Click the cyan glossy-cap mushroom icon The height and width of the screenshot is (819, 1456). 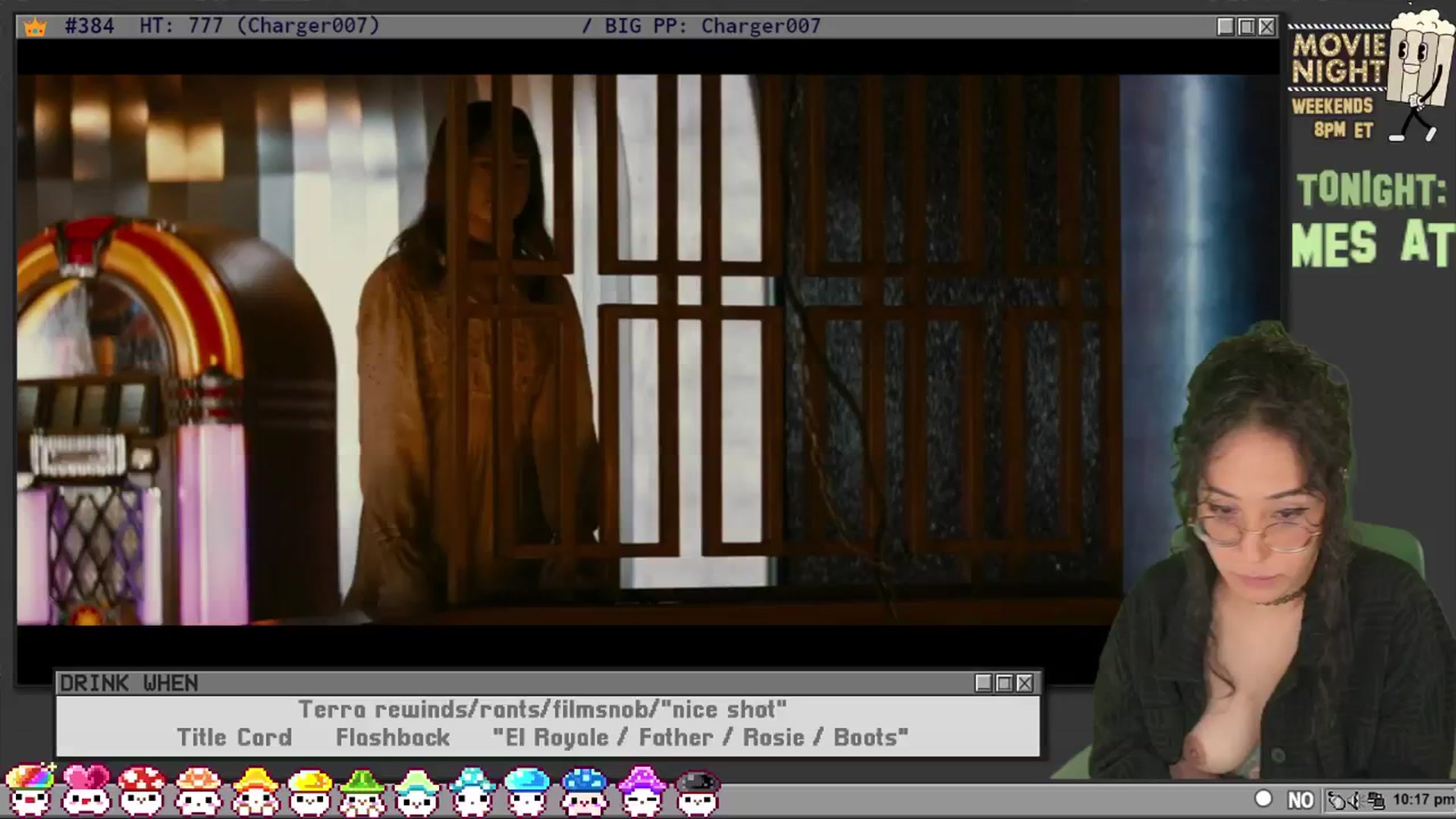click(x=527, y=790)
